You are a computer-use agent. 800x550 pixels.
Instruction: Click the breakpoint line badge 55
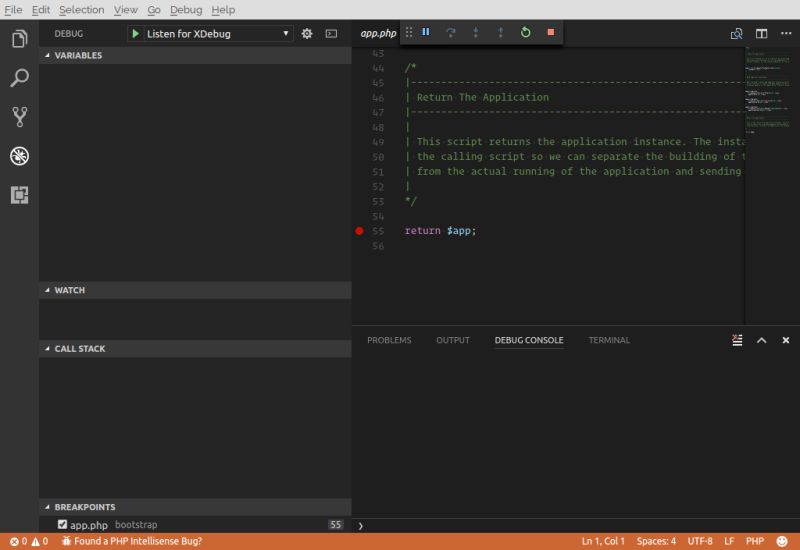[x=335, y=524]
